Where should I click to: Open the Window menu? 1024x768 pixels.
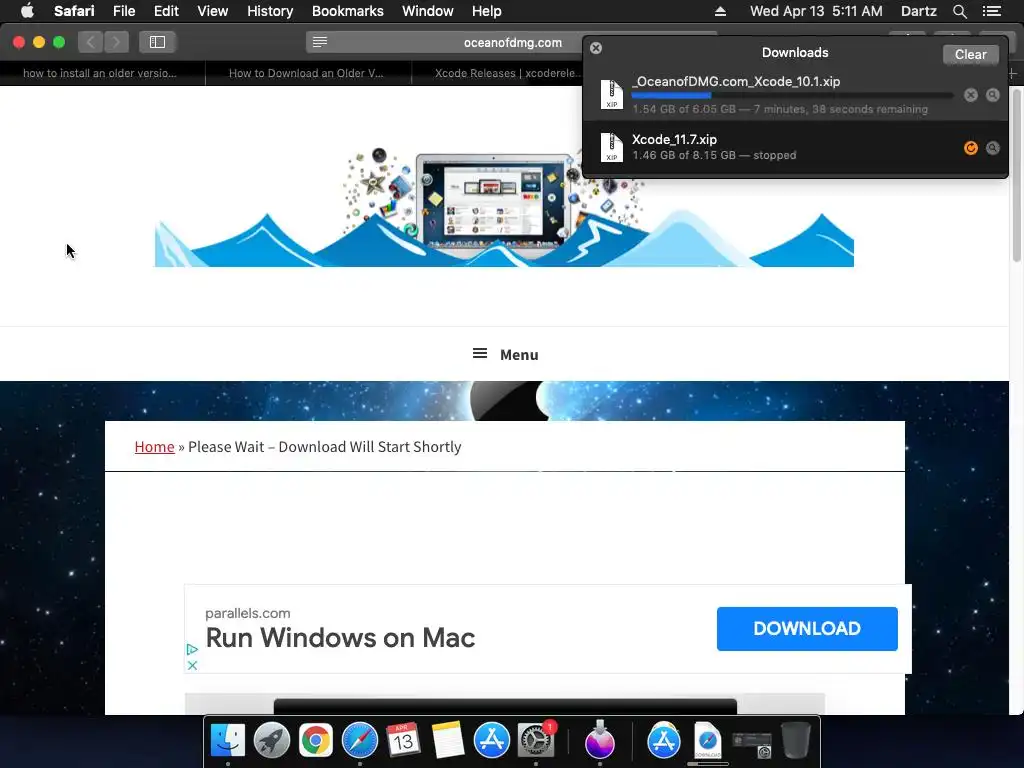(x=427, y=11)
